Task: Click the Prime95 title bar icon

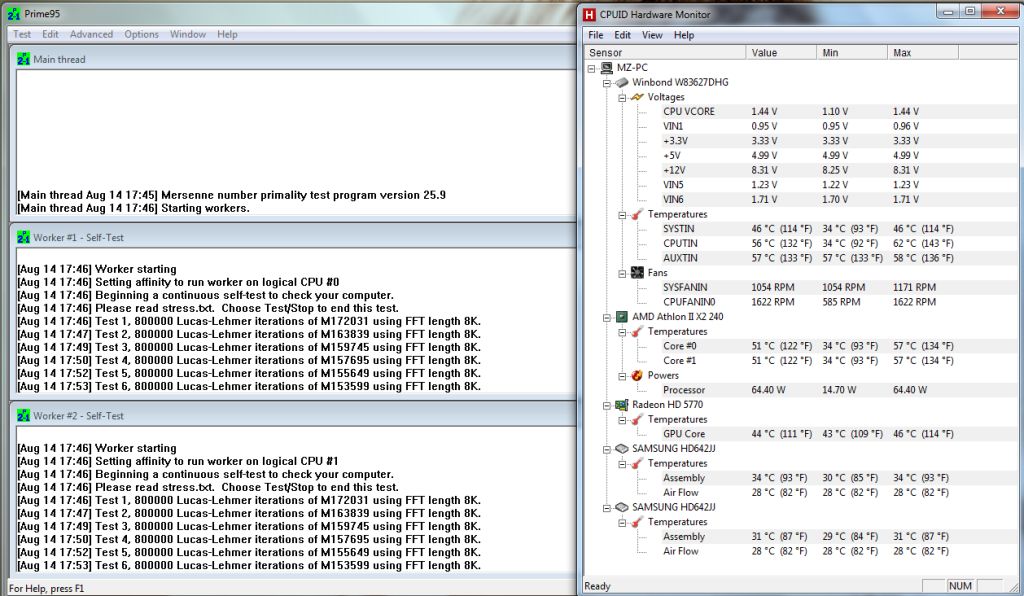Action: 14,14
